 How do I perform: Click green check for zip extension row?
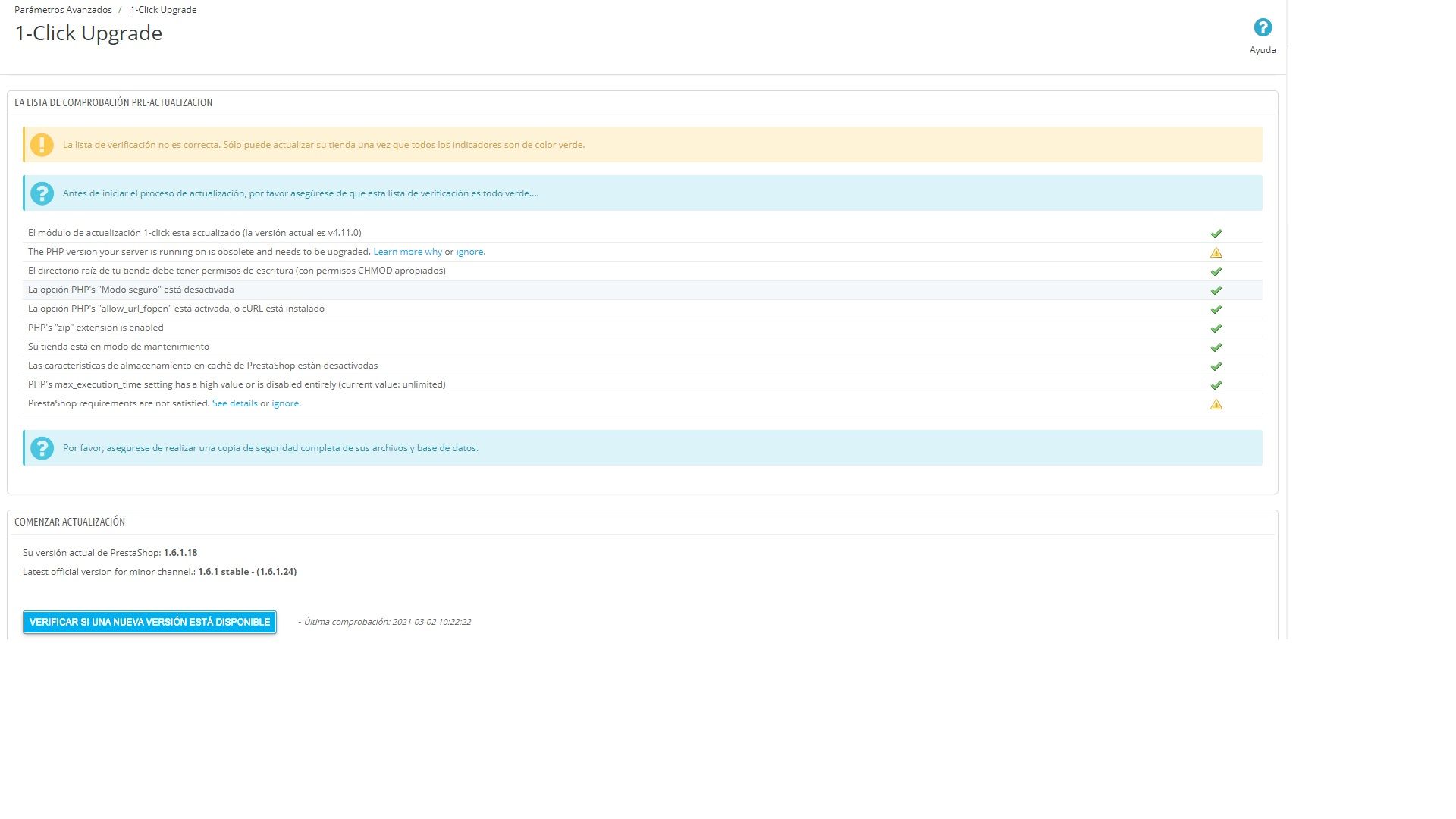coord(1216,328)
